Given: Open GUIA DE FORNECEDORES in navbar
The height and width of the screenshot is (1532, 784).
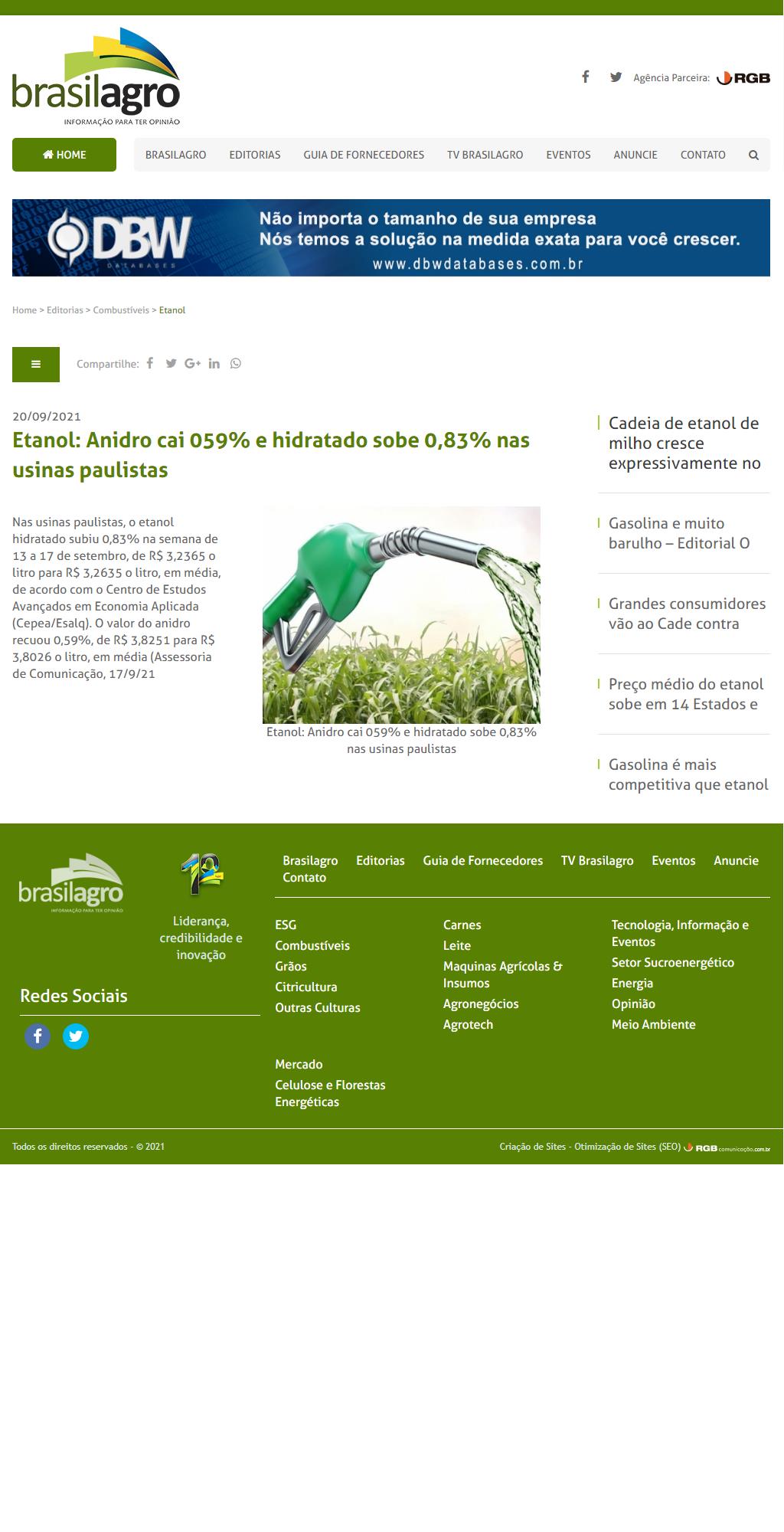Looking at the screenshot, I should (364, 155).
